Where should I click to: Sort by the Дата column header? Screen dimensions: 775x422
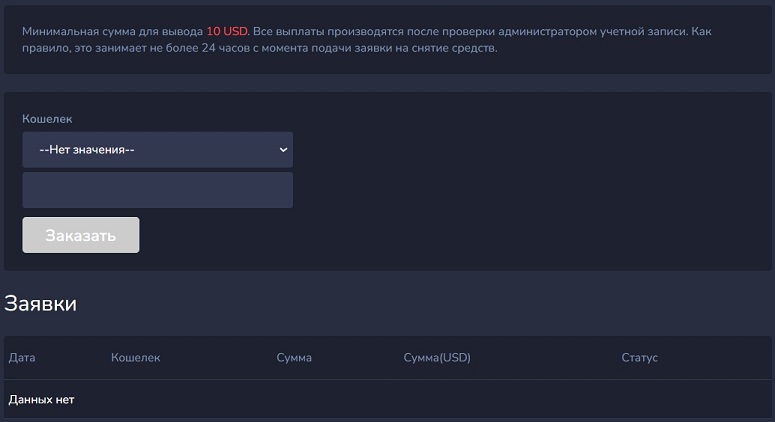coord(21,358)
